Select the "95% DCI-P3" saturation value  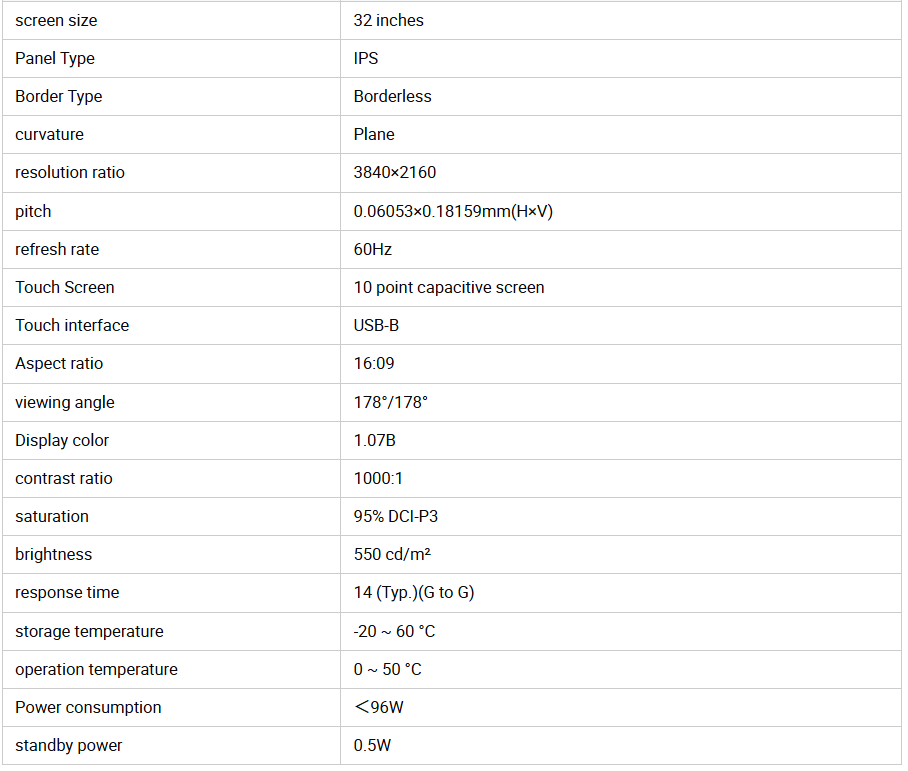pyautogui.click(x=396, y=516)
